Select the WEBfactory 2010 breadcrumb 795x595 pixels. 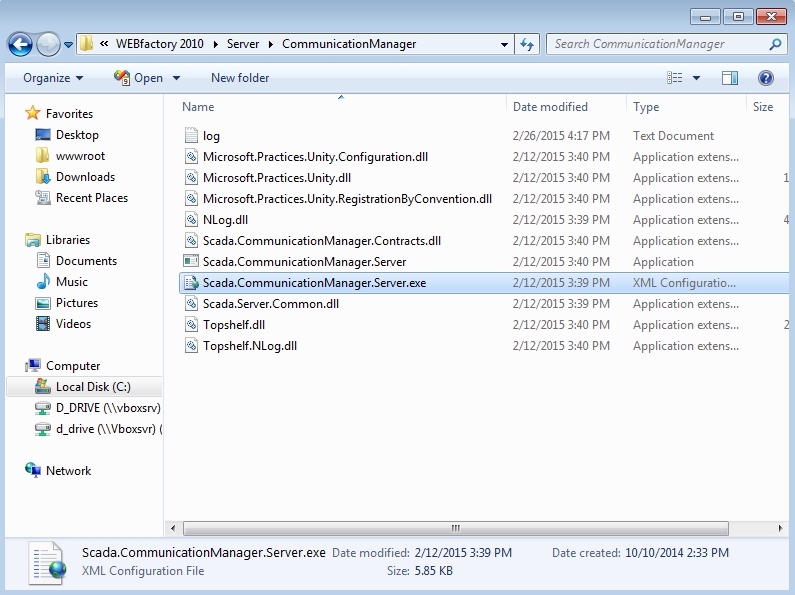[160, 44]
